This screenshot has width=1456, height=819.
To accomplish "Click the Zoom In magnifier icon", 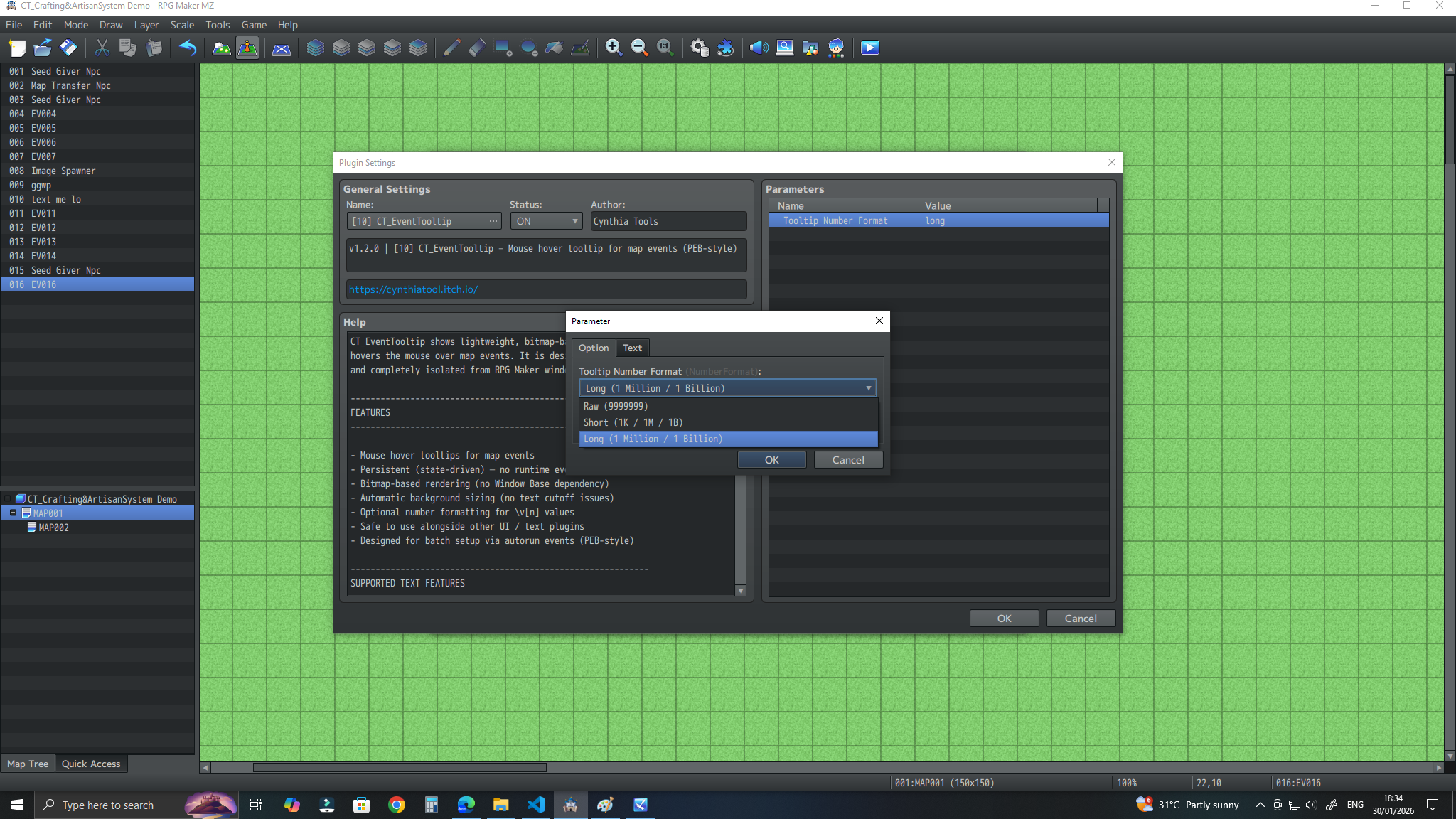I will [614, 48].
